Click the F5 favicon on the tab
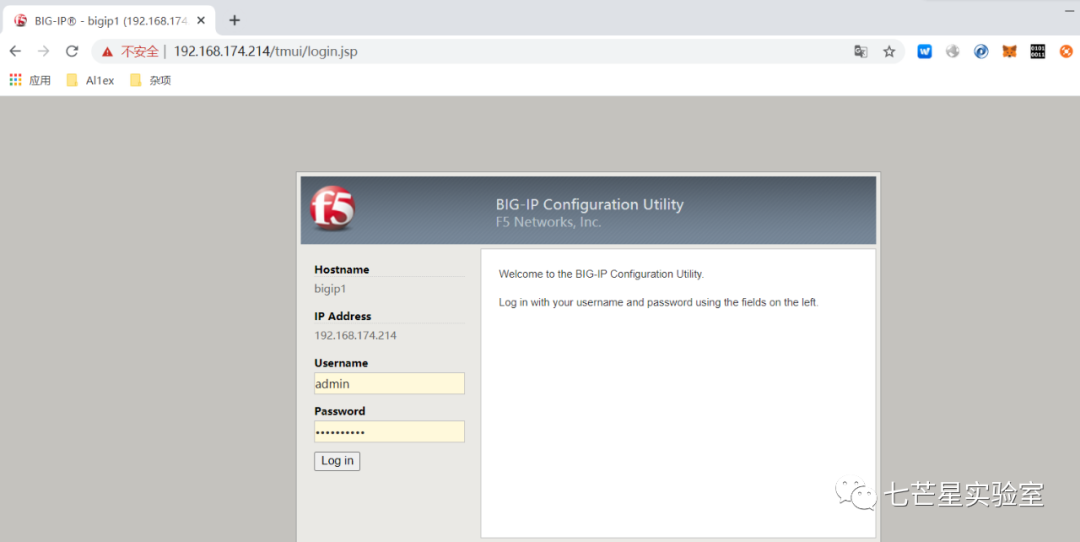Viewport: 1080px width, 542px height. click(21, 21)
